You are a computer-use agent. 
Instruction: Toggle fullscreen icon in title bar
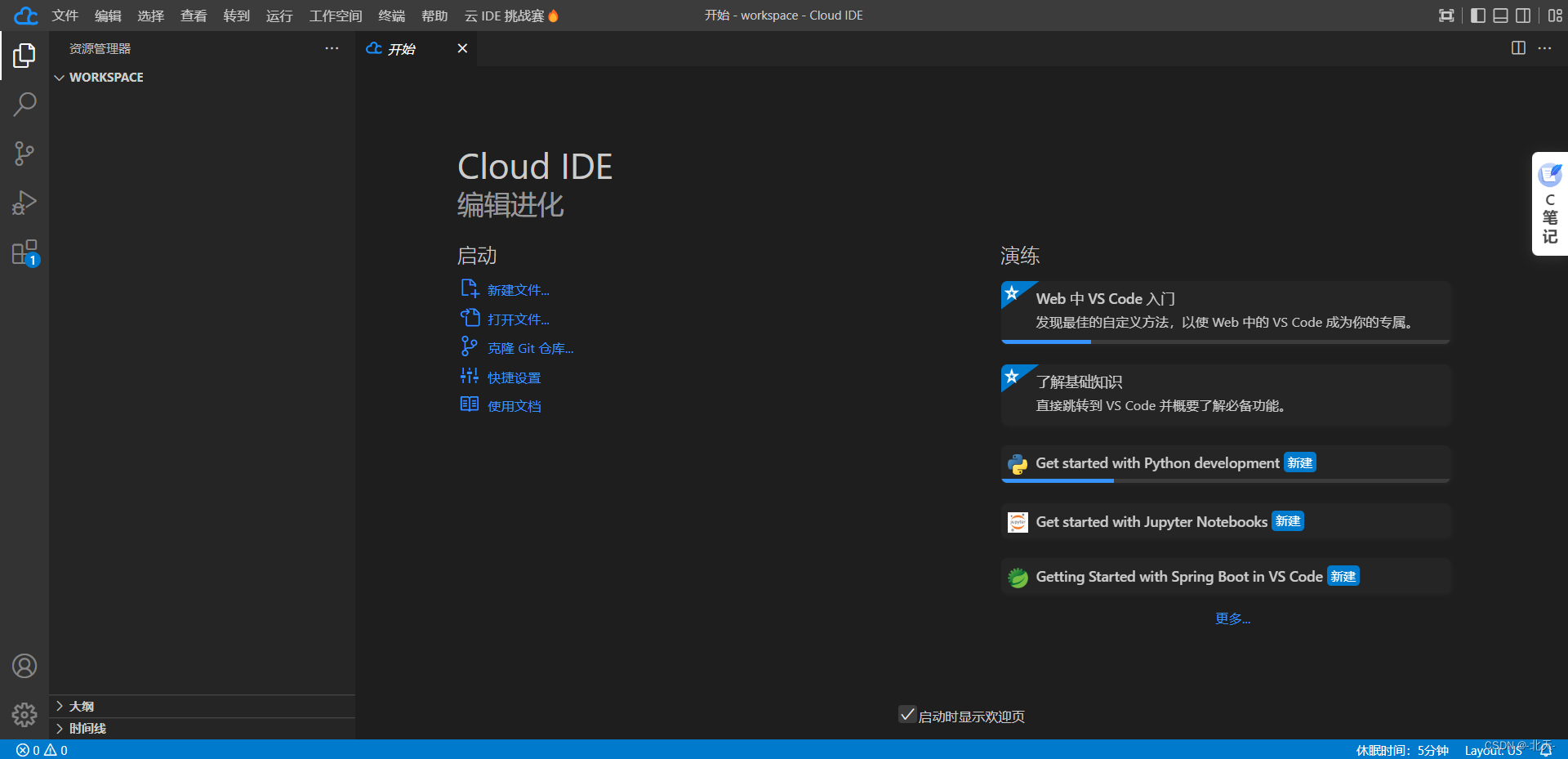point(1446,16)
